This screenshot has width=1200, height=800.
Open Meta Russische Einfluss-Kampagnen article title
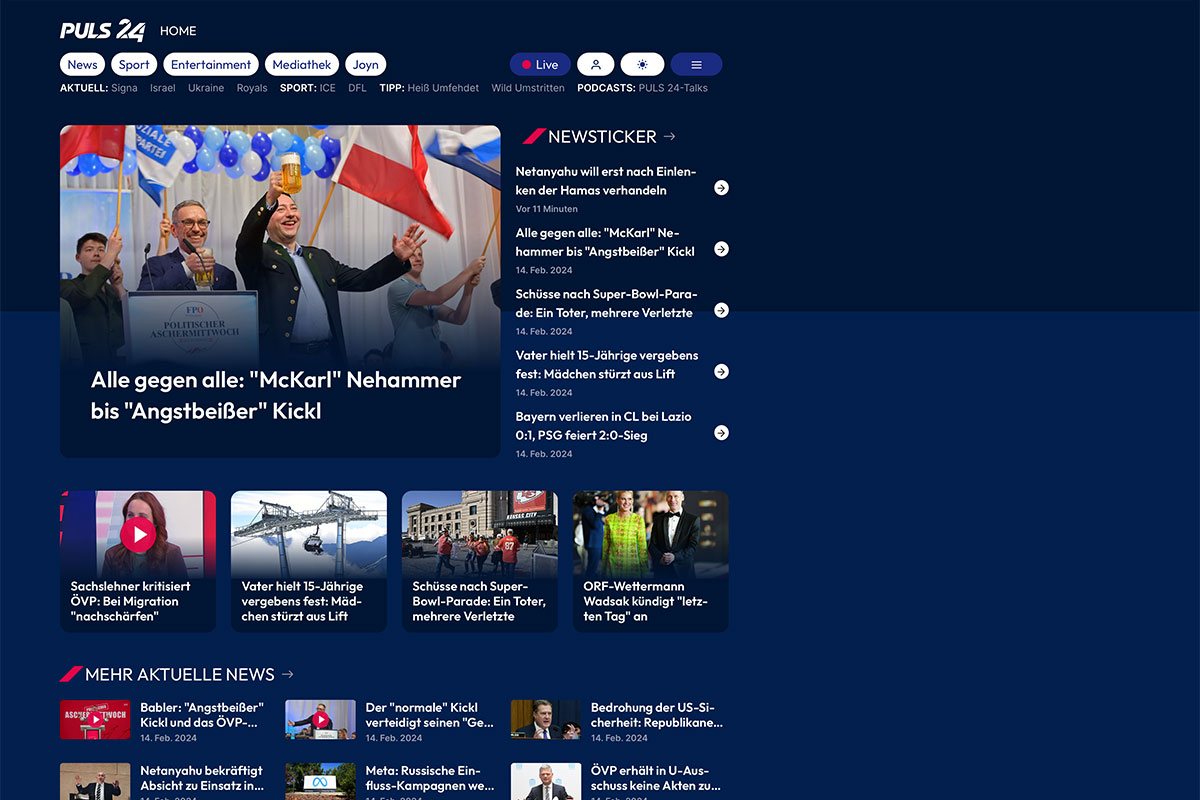tap(430, 778)
